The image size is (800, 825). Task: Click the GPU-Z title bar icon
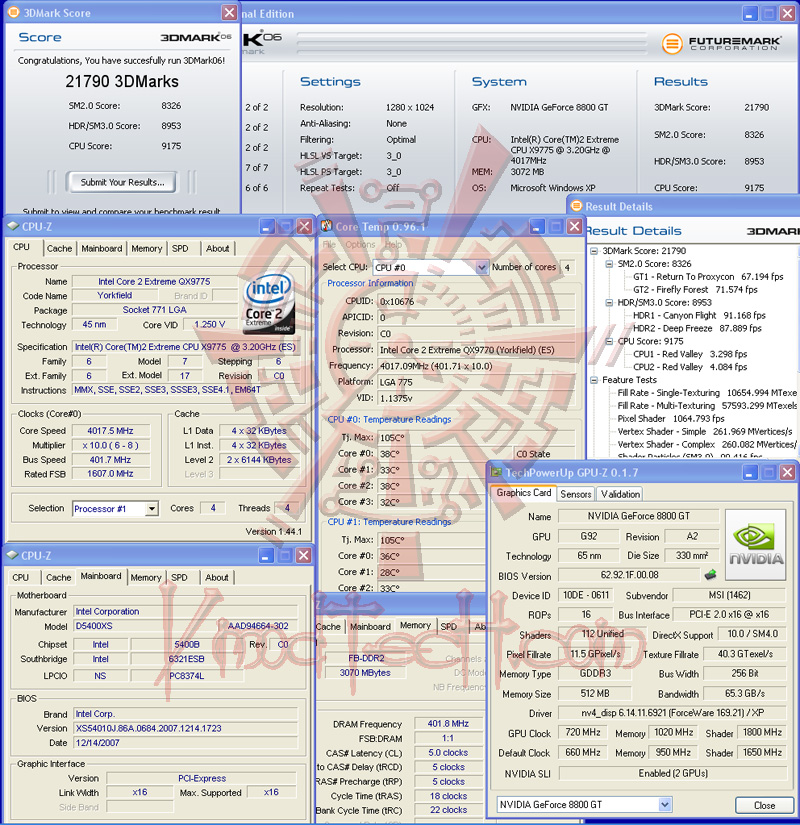(496, 472)
